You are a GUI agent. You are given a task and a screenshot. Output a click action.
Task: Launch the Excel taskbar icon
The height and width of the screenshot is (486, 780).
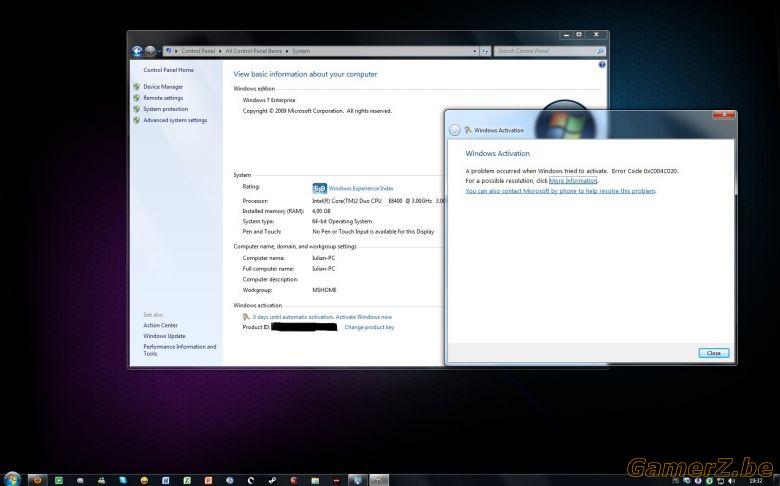point(187,481)
